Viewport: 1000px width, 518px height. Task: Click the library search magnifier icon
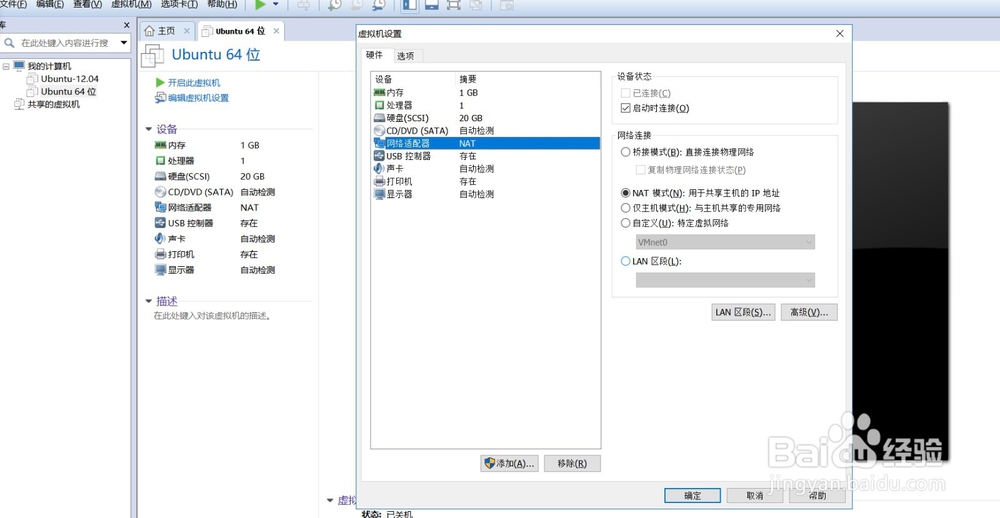pos(10,43)
